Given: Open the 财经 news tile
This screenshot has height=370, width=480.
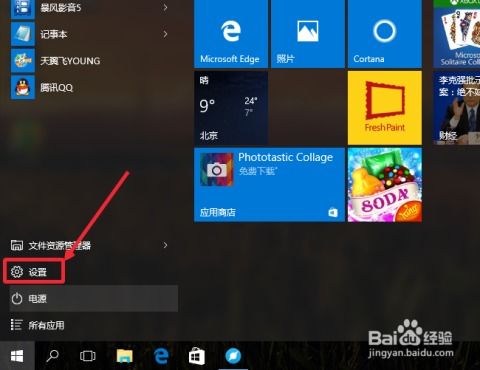Looking at the screenshot, I should click(x=457, y=108).
